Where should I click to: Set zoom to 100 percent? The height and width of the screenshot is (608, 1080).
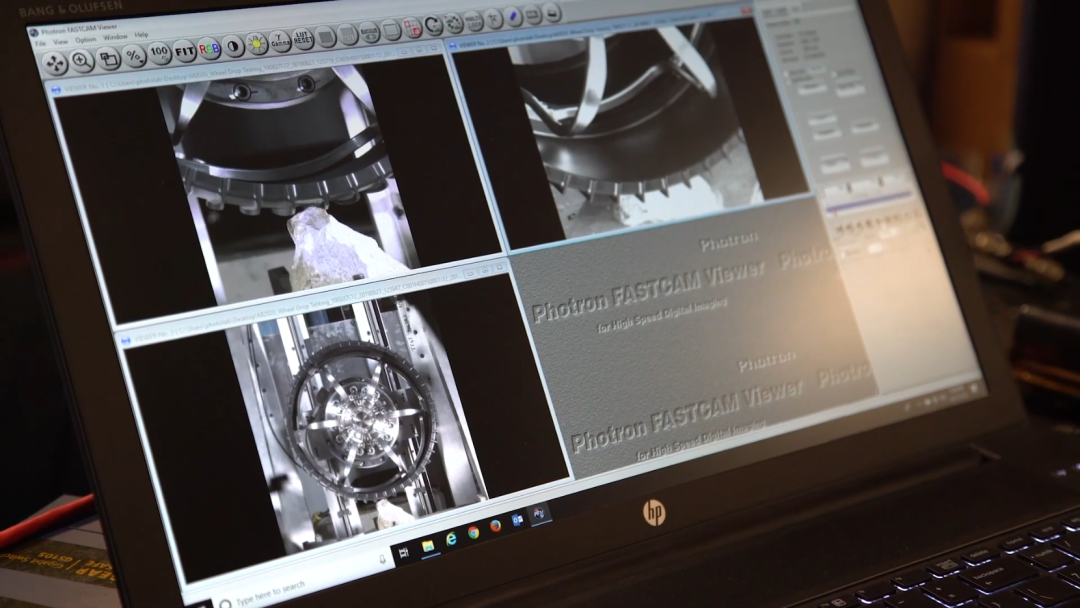[159, 53]
